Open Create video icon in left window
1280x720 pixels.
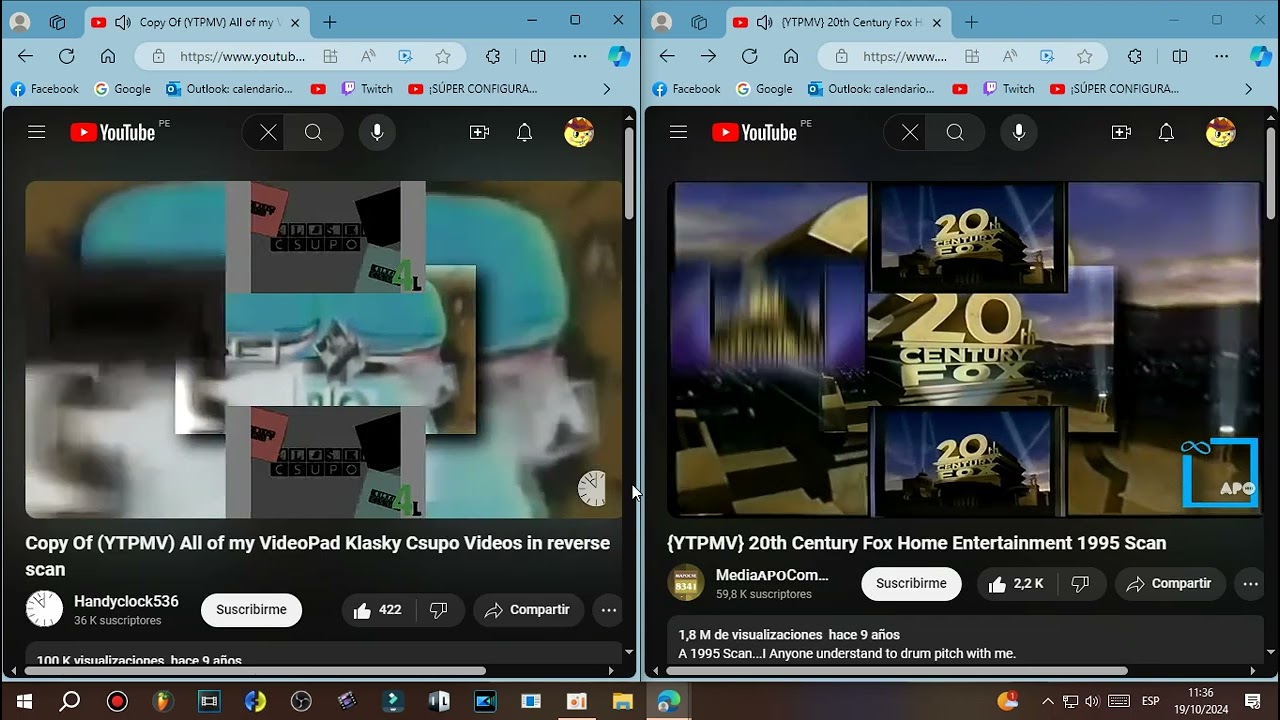[x=479, y=132]
